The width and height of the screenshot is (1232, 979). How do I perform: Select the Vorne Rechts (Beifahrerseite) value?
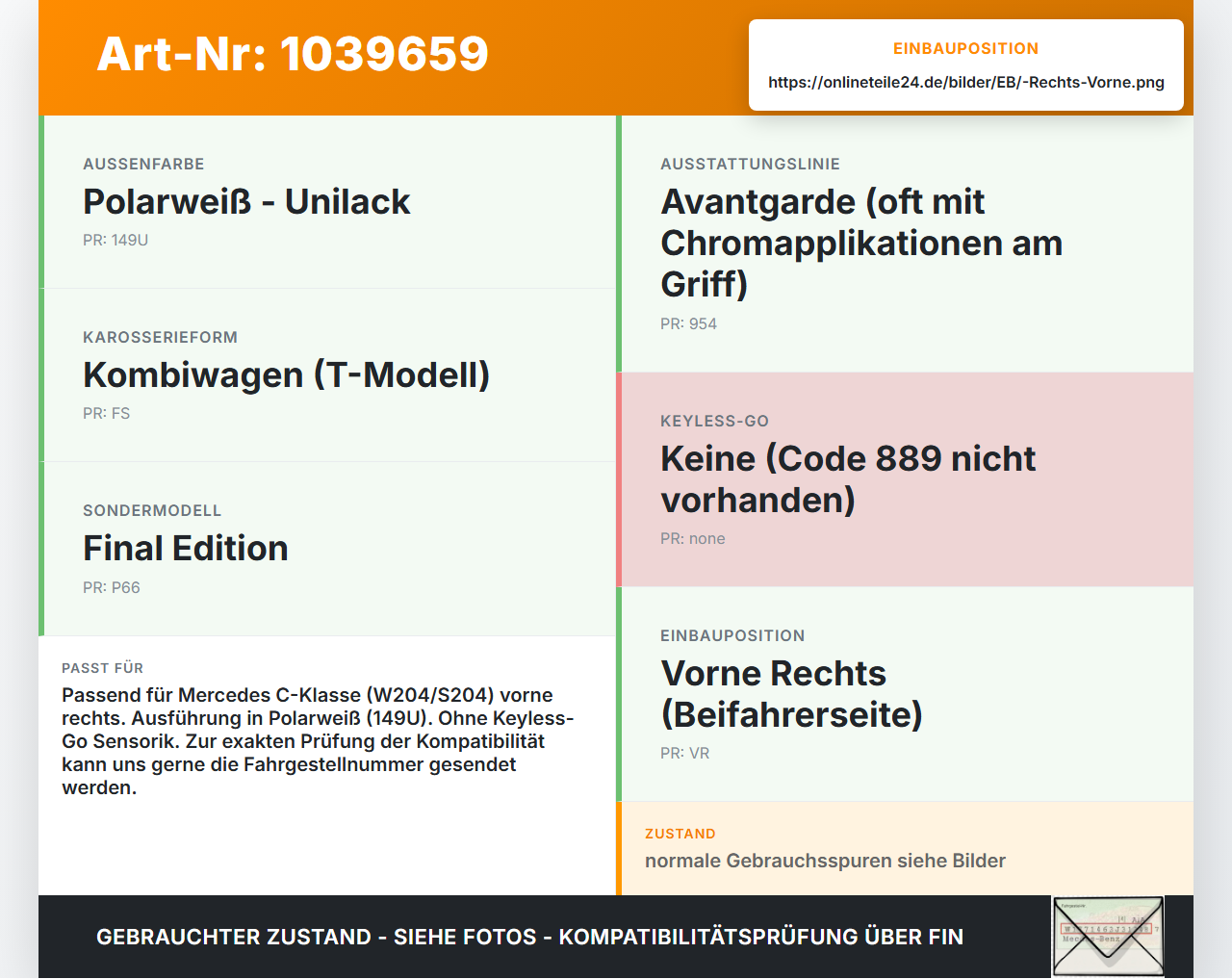click(791, 694)
